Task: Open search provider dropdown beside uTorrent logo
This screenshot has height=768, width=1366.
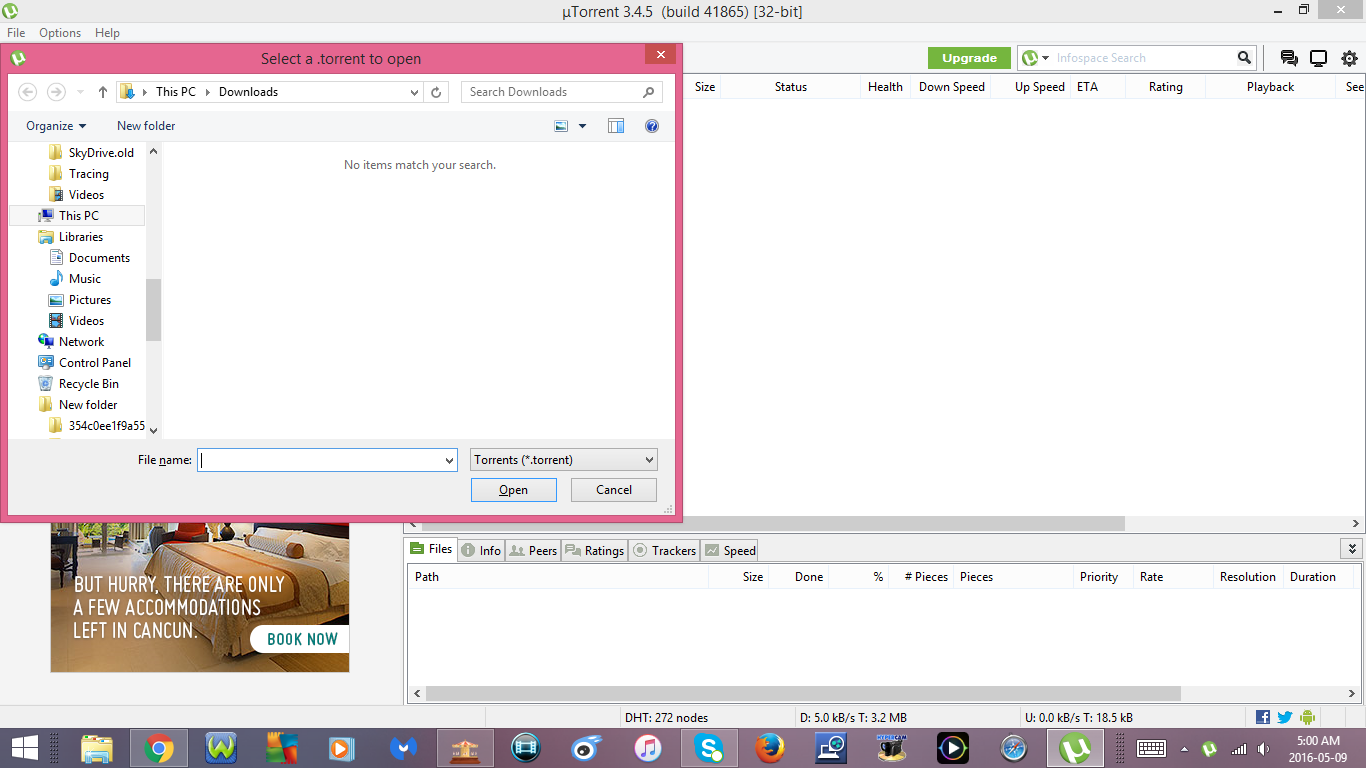Action: pos(1045,59)
